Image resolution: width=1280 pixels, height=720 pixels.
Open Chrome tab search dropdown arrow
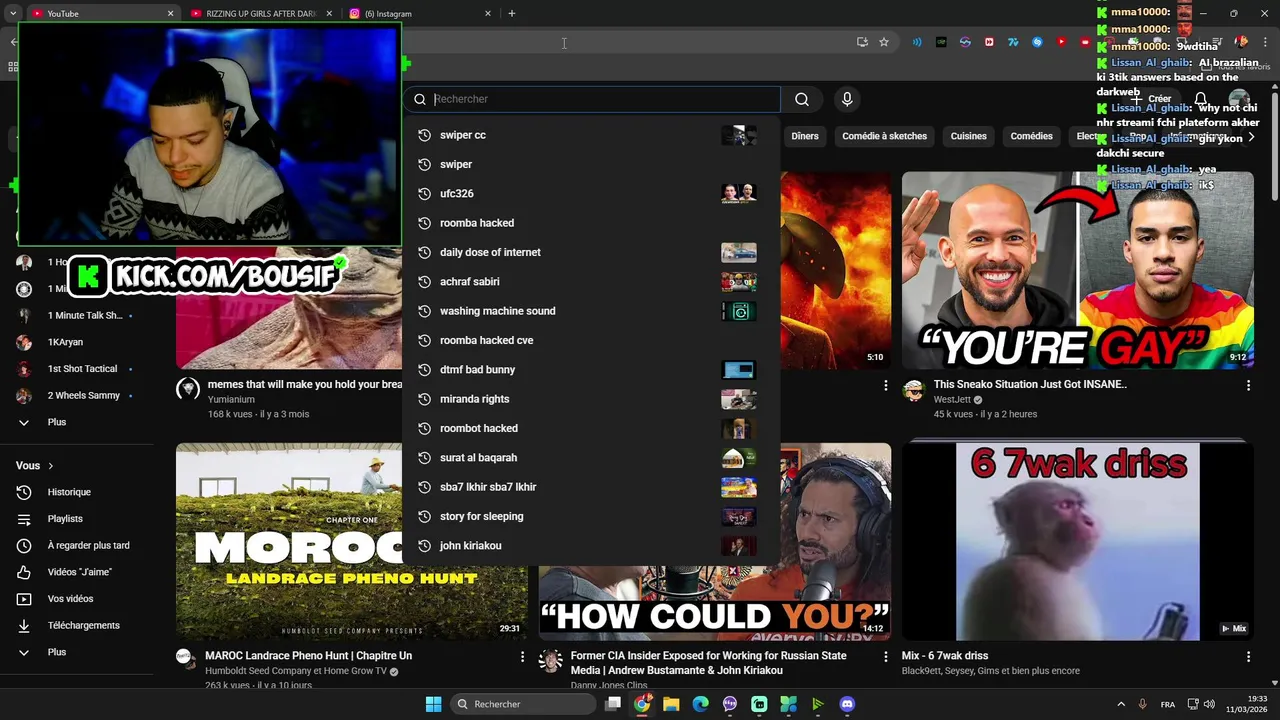13,14
